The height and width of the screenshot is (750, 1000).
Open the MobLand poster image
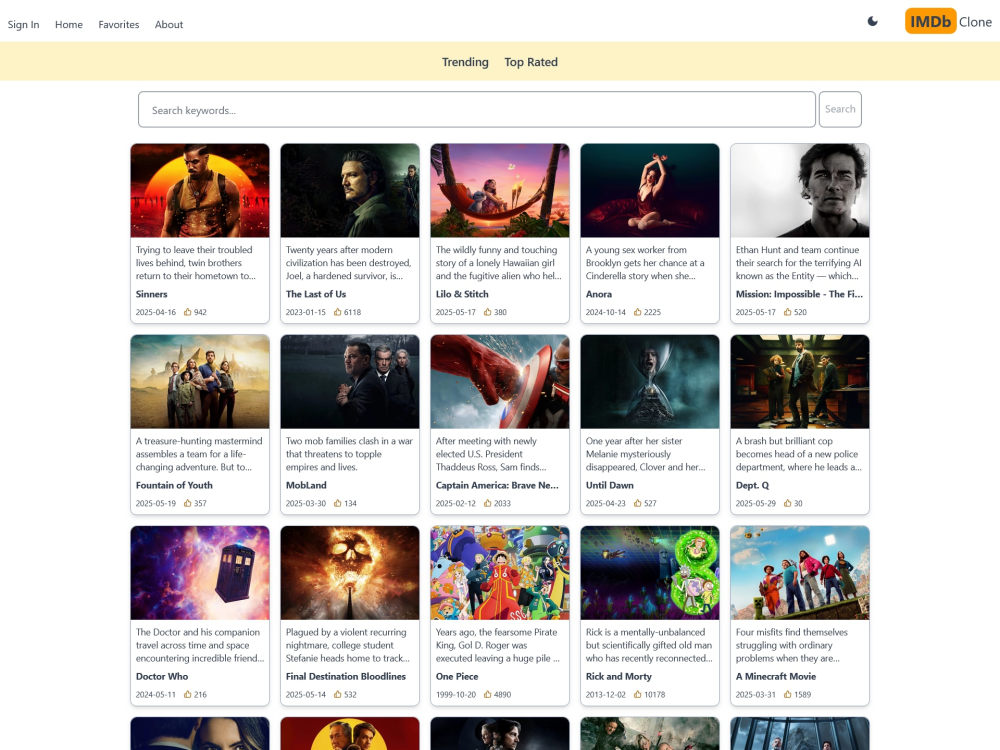[x=350, y=382]
